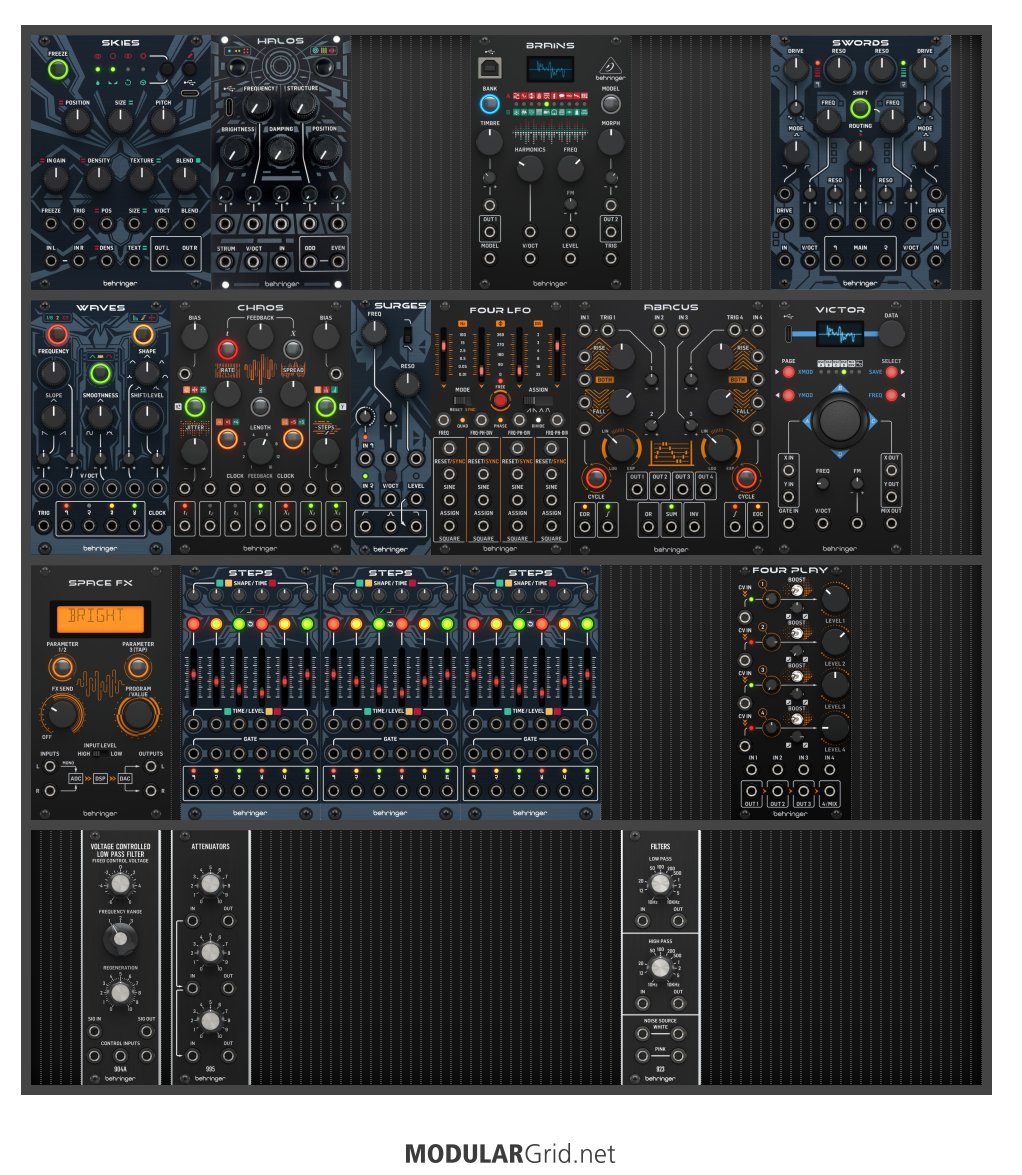Click the red button above FREQUENCY on Waves

[x=58, y=334]
